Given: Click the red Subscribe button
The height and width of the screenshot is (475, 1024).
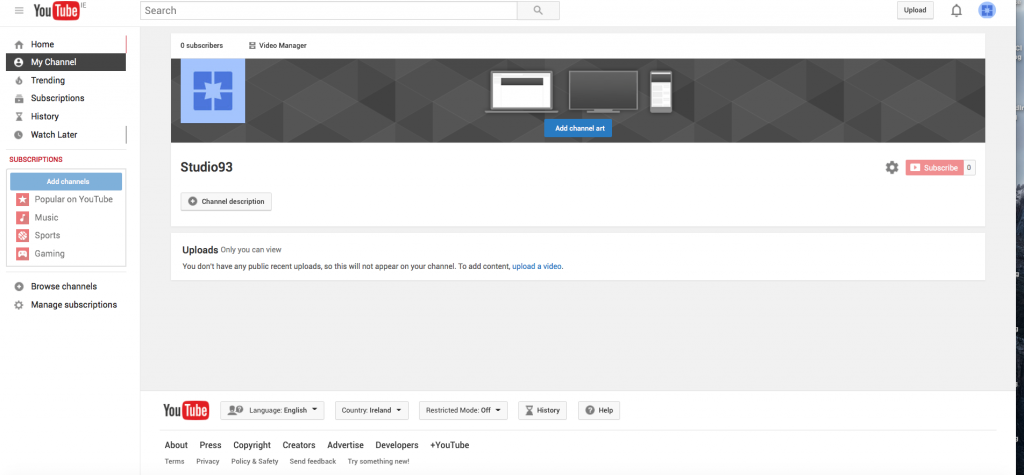Looking at the screenshot, I should (934, 168).
